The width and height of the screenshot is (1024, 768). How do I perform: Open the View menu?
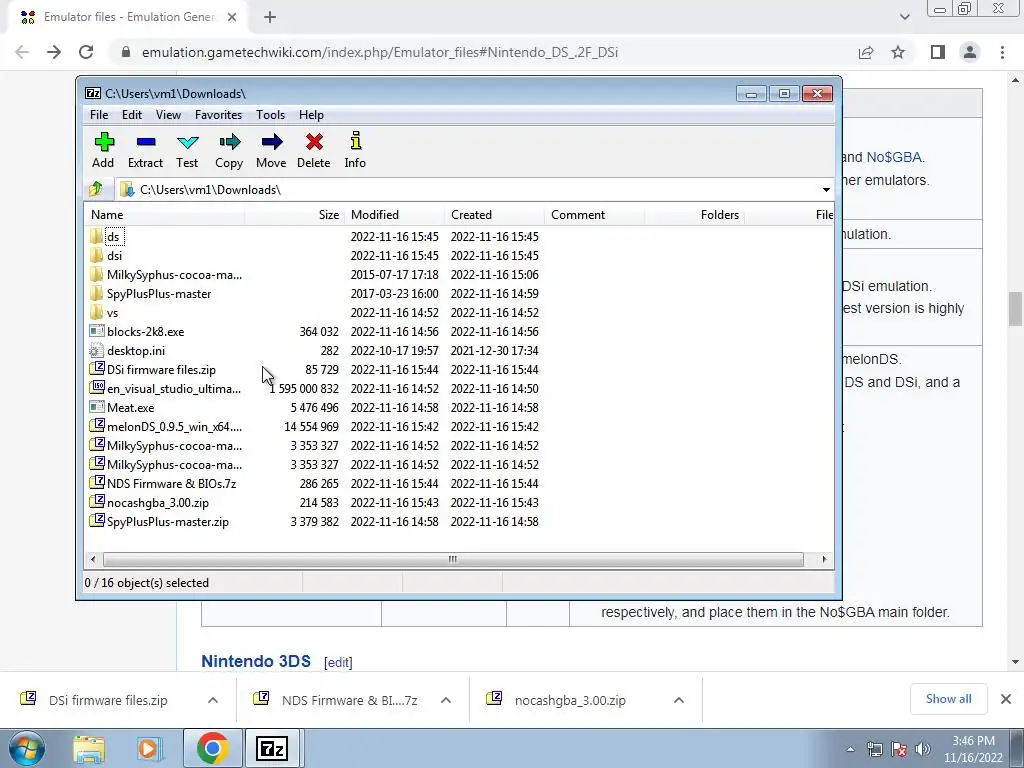coord(168,115)
